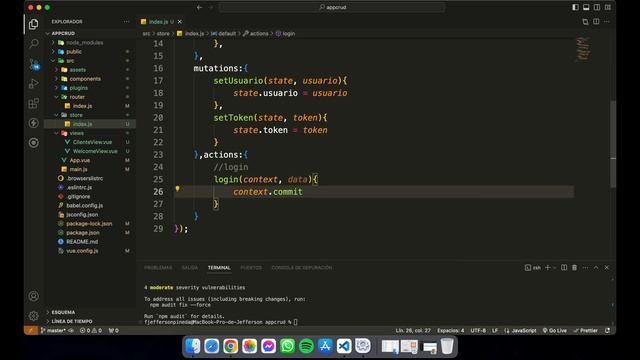Close the terminal panel
The width and height of the screenshot is (640, 360).
tap(607, 267)
